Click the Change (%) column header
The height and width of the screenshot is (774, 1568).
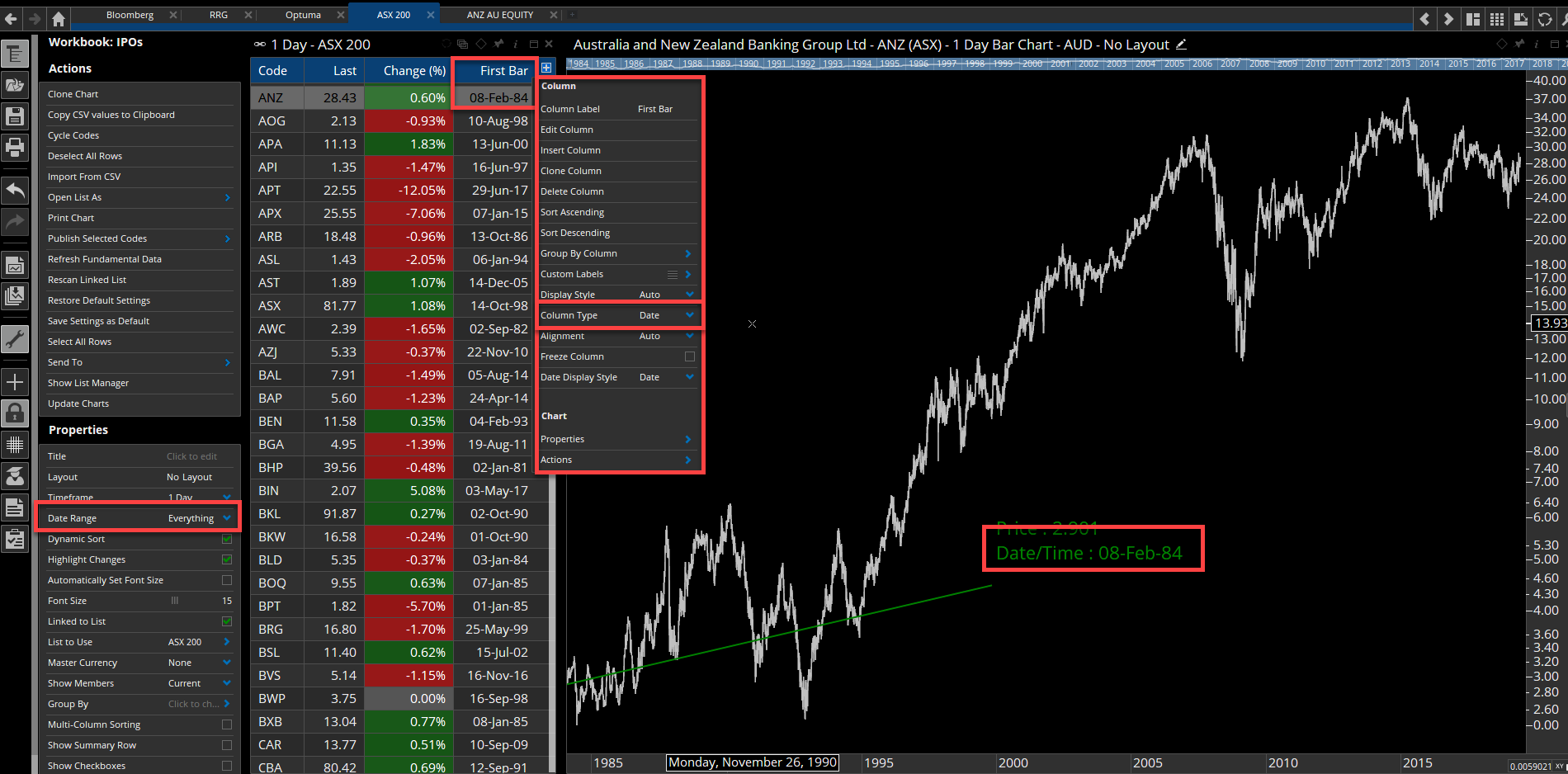point(409,71)
